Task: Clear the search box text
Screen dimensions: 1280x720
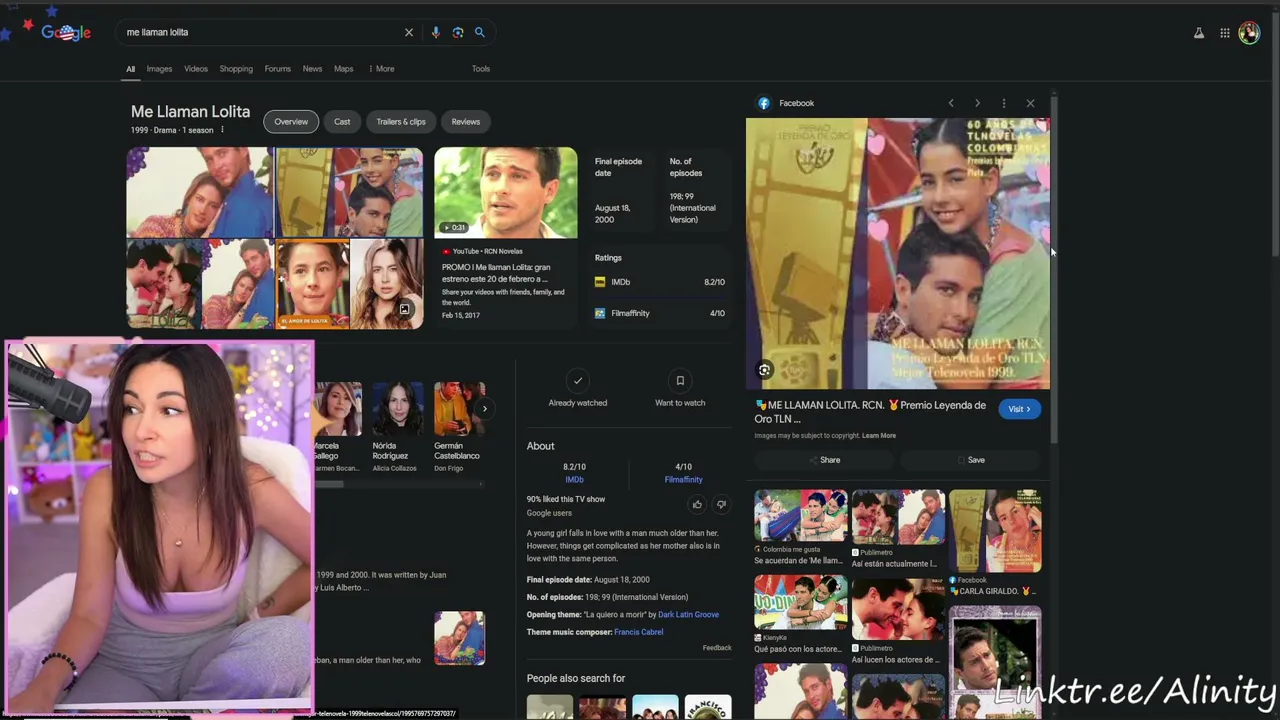Action: tap(409, 32)
